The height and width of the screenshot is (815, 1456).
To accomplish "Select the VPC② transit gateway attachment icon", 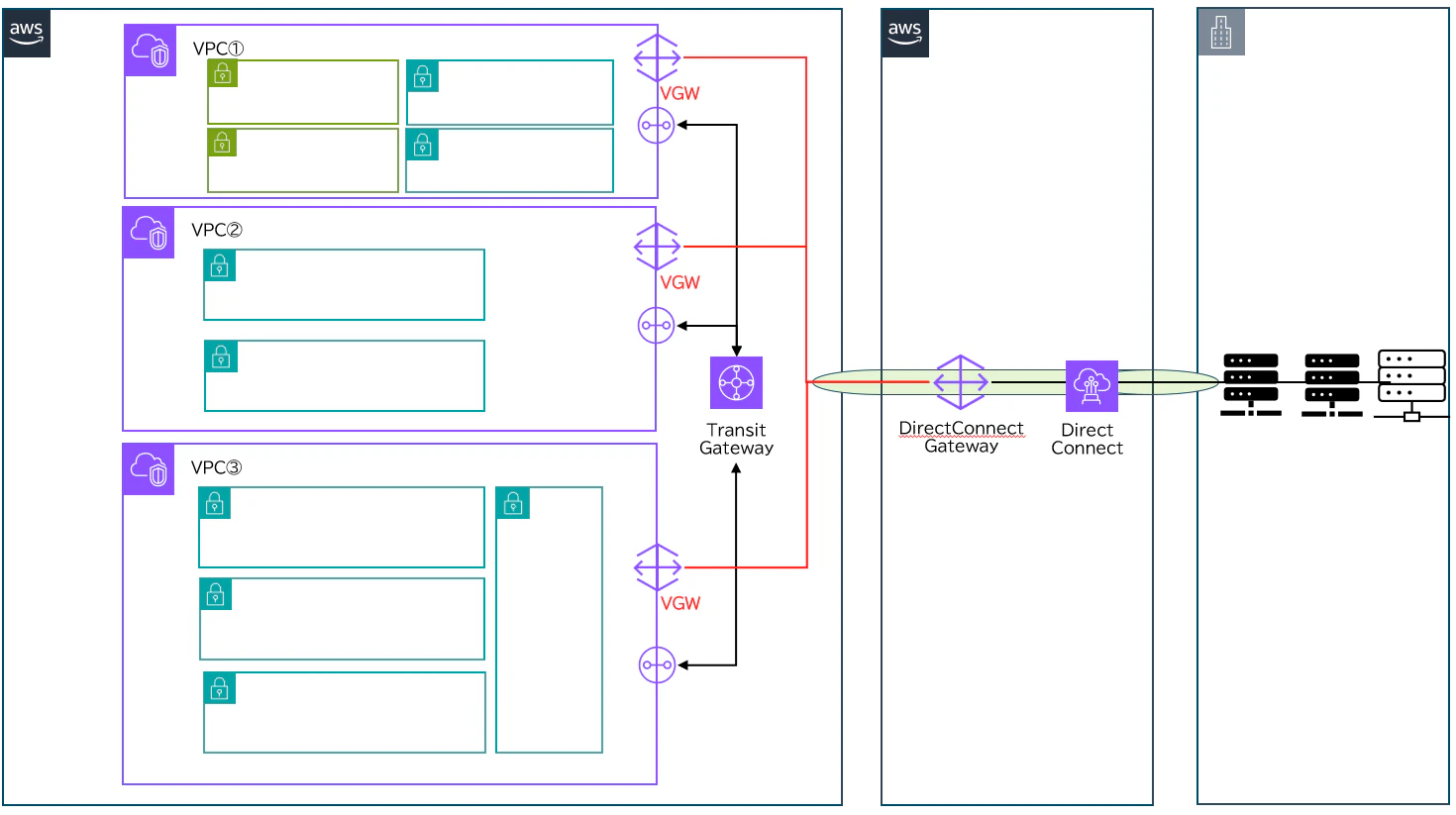I will tap(656, 325).
